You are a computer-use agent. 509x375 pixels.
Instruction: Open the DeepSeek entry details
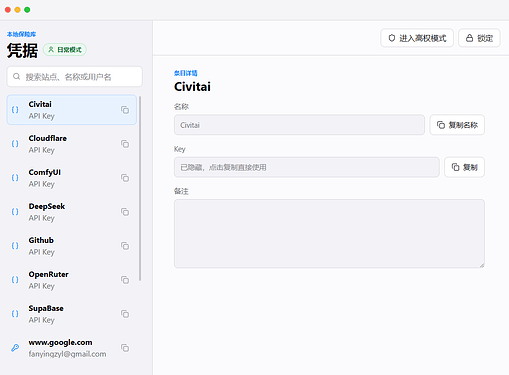coord(72,212)
